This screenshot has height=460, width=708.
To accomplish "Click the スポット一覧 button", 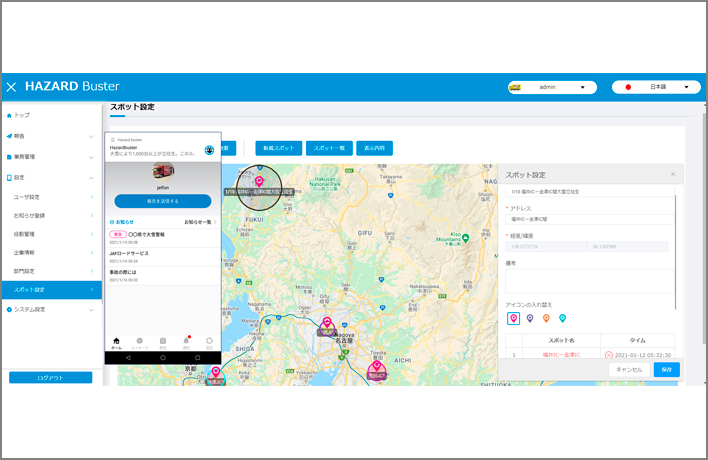I will pyautogui.click(x=329, y=148).
